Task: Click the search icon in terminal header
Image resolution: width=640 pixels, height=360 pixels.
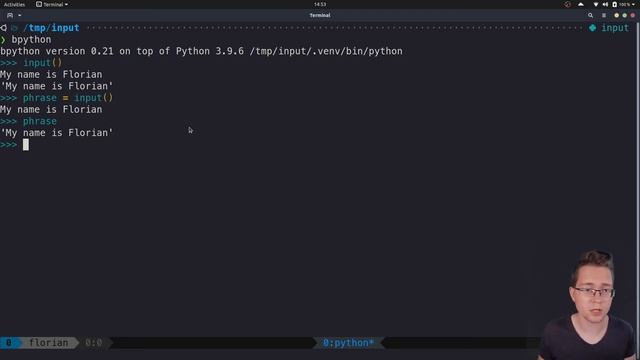Action: 590,16
